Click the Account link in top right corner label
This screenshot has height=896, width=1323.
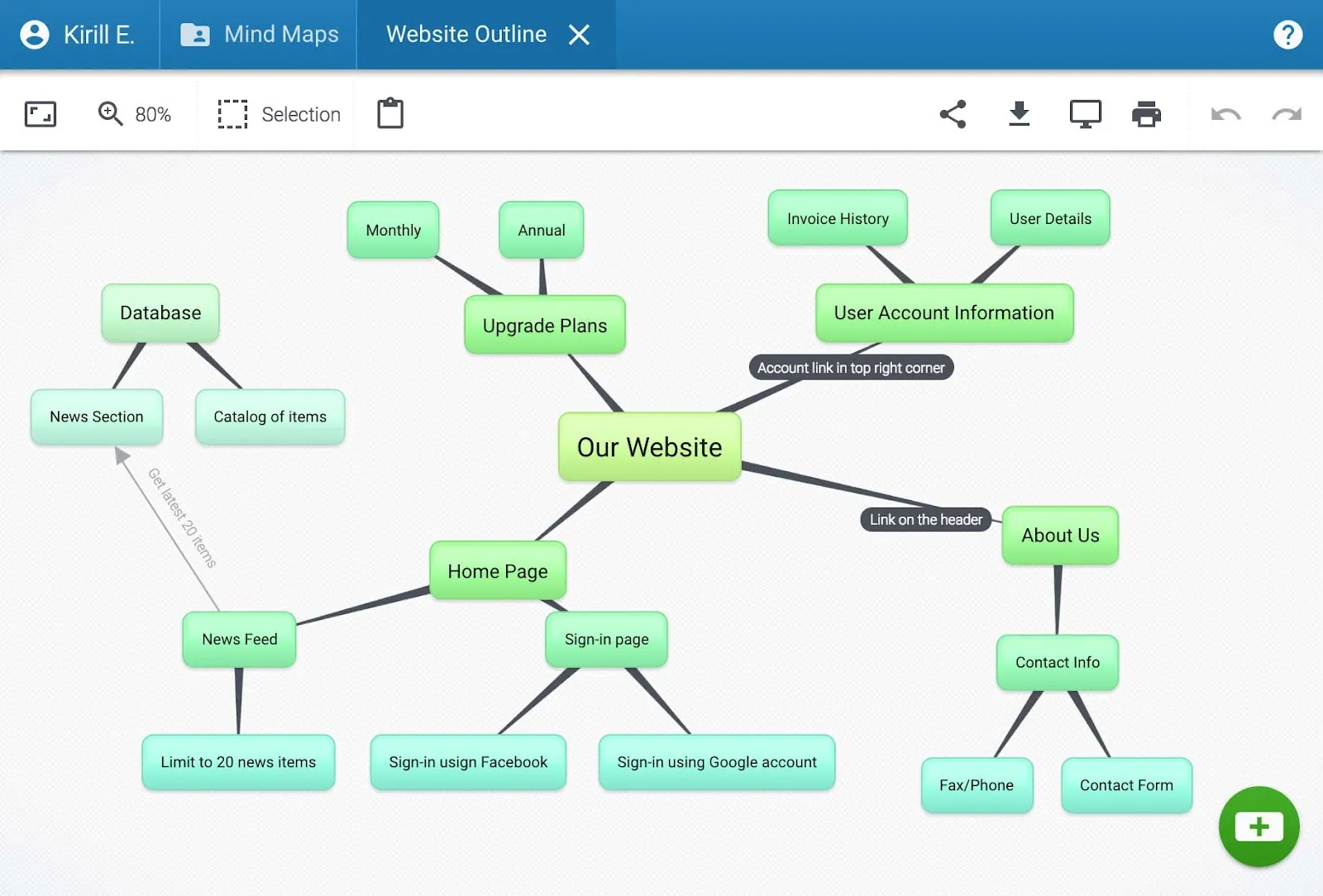pyautogui.click(x=851, y=368)
